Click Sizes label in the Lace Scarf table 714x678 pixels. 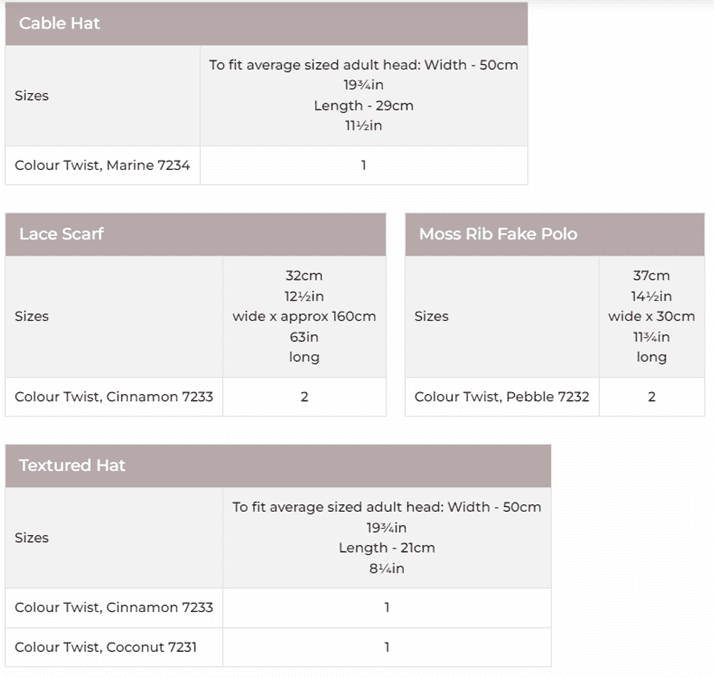(x=32, y=316)
